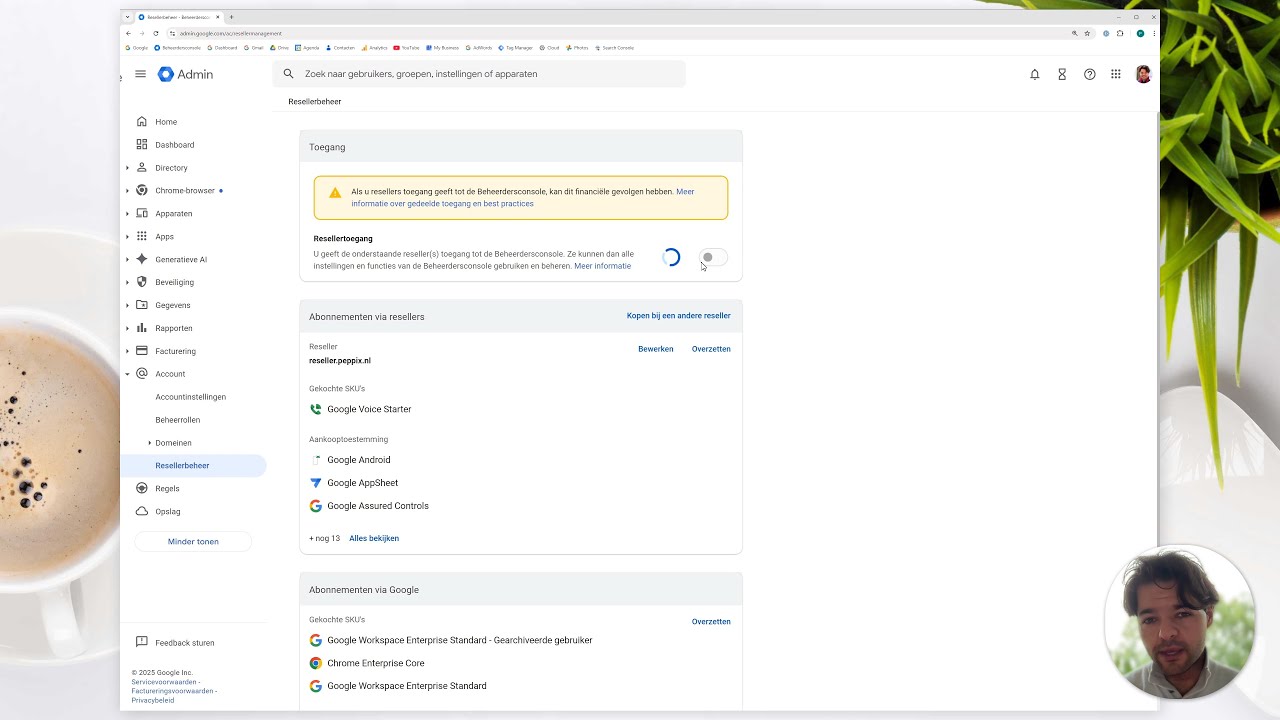Expand the Chrome-browser section
This screenshot has height=720, width=1280.
(x=127, y=190)
